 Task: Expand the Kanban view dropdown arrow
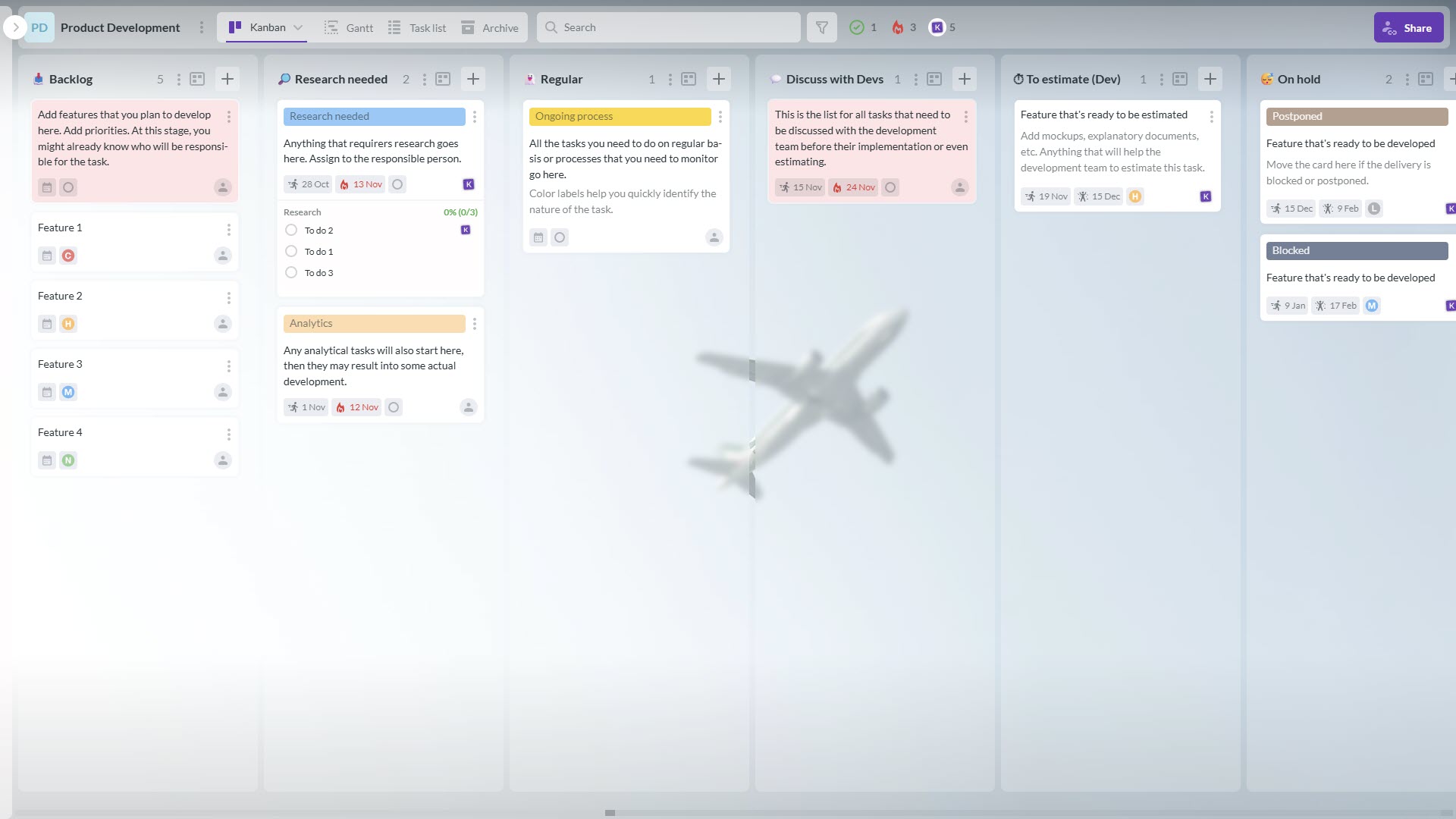click(298, 28)
